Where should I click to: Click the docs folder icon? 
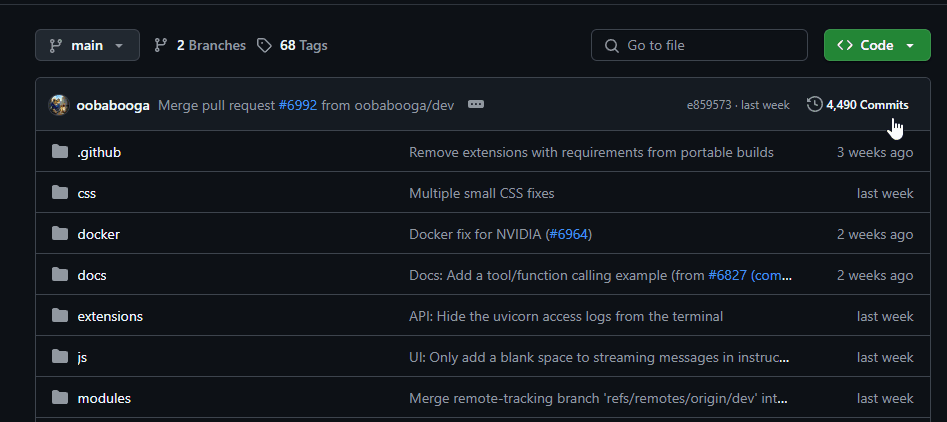pos(60,275)
